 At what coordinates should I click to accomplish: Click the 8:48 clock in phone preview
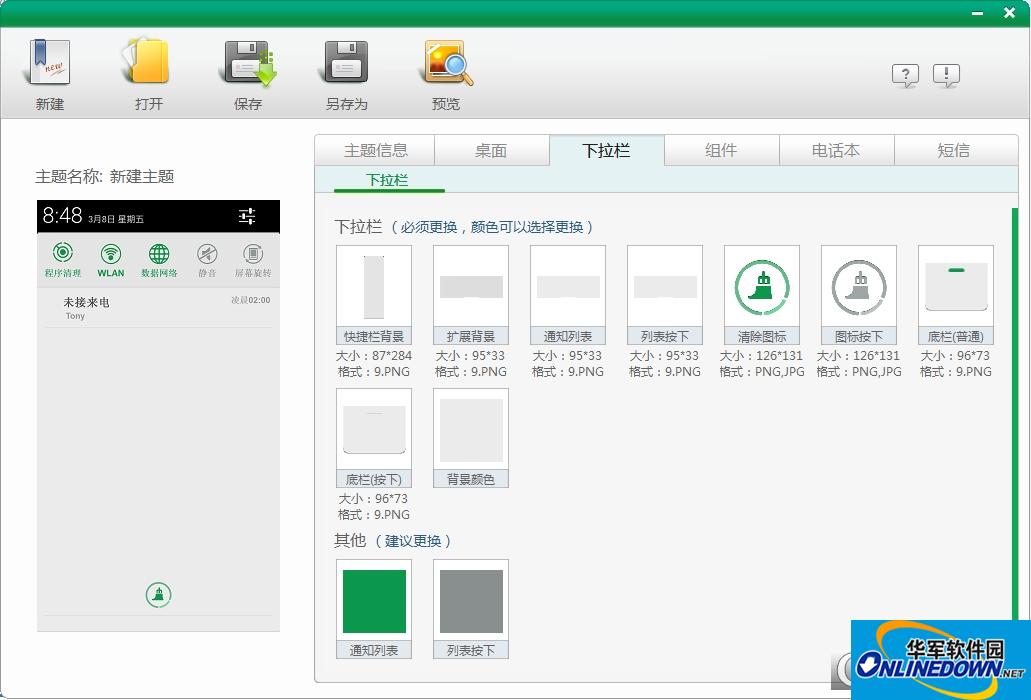pyautogui.click(x=62, y=216)
